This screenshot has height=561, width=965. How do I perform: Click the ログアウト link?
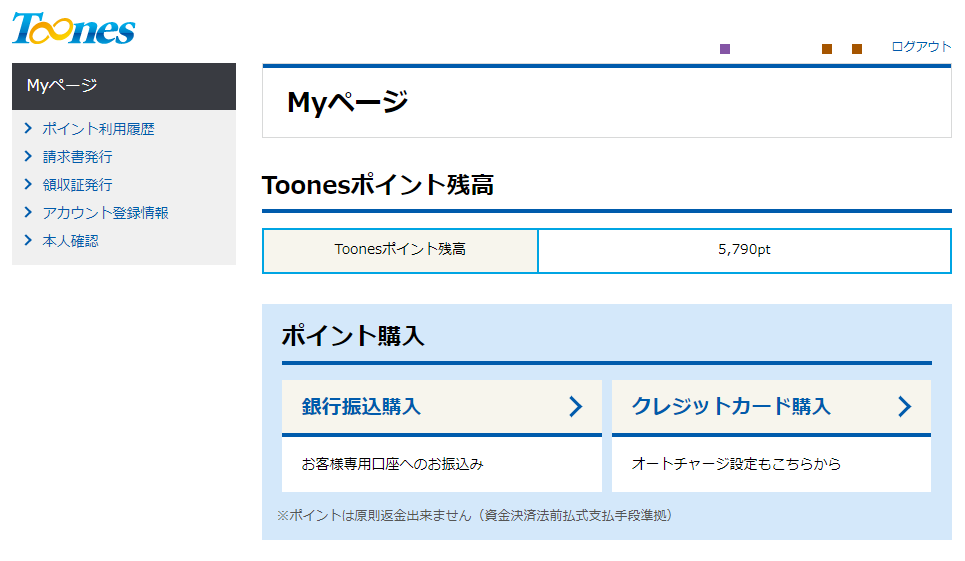point(921,47)
